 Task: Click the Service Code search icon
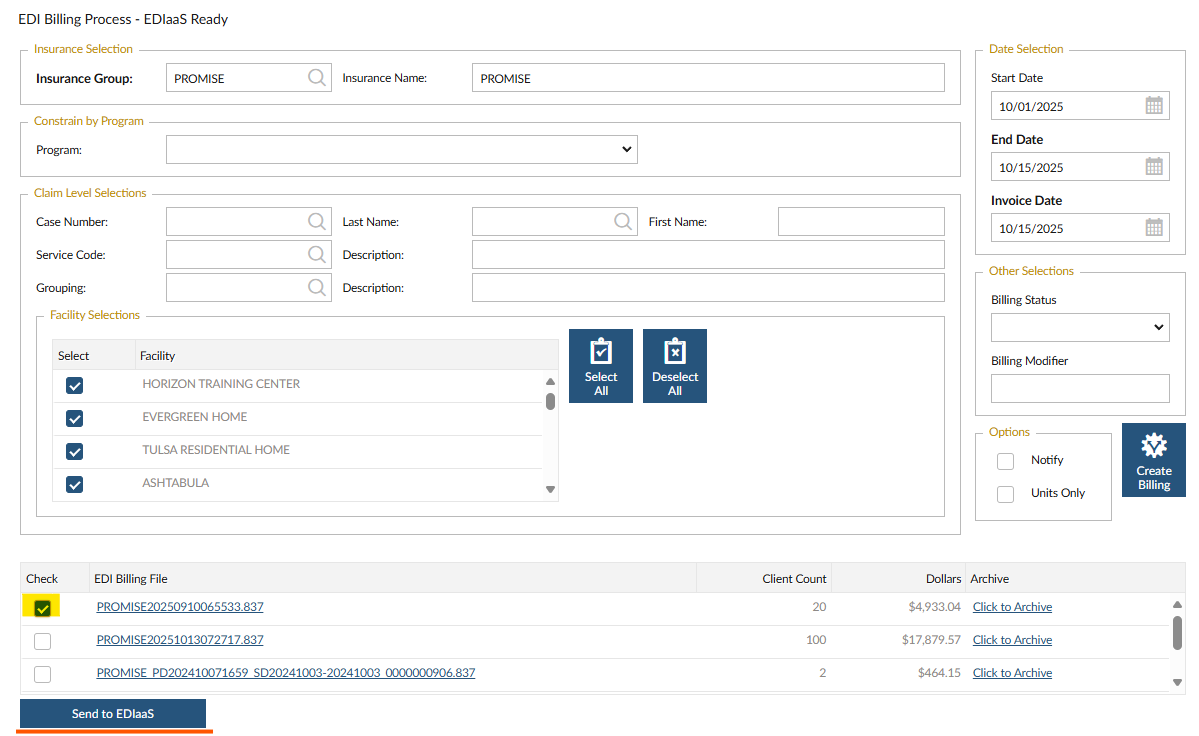pyautogui.click(x=316, y=255)
